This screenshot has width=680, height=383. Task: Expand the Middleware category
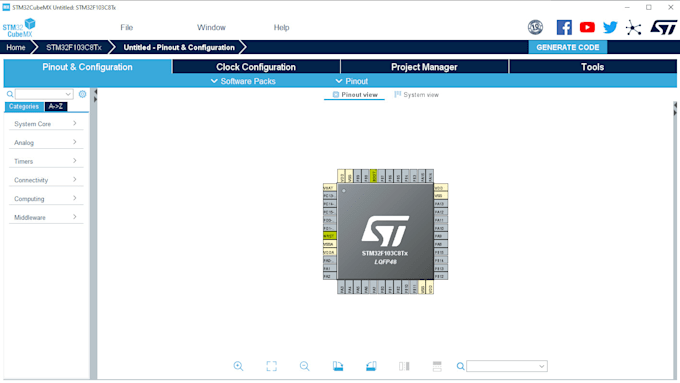click(x=46, y=217)
